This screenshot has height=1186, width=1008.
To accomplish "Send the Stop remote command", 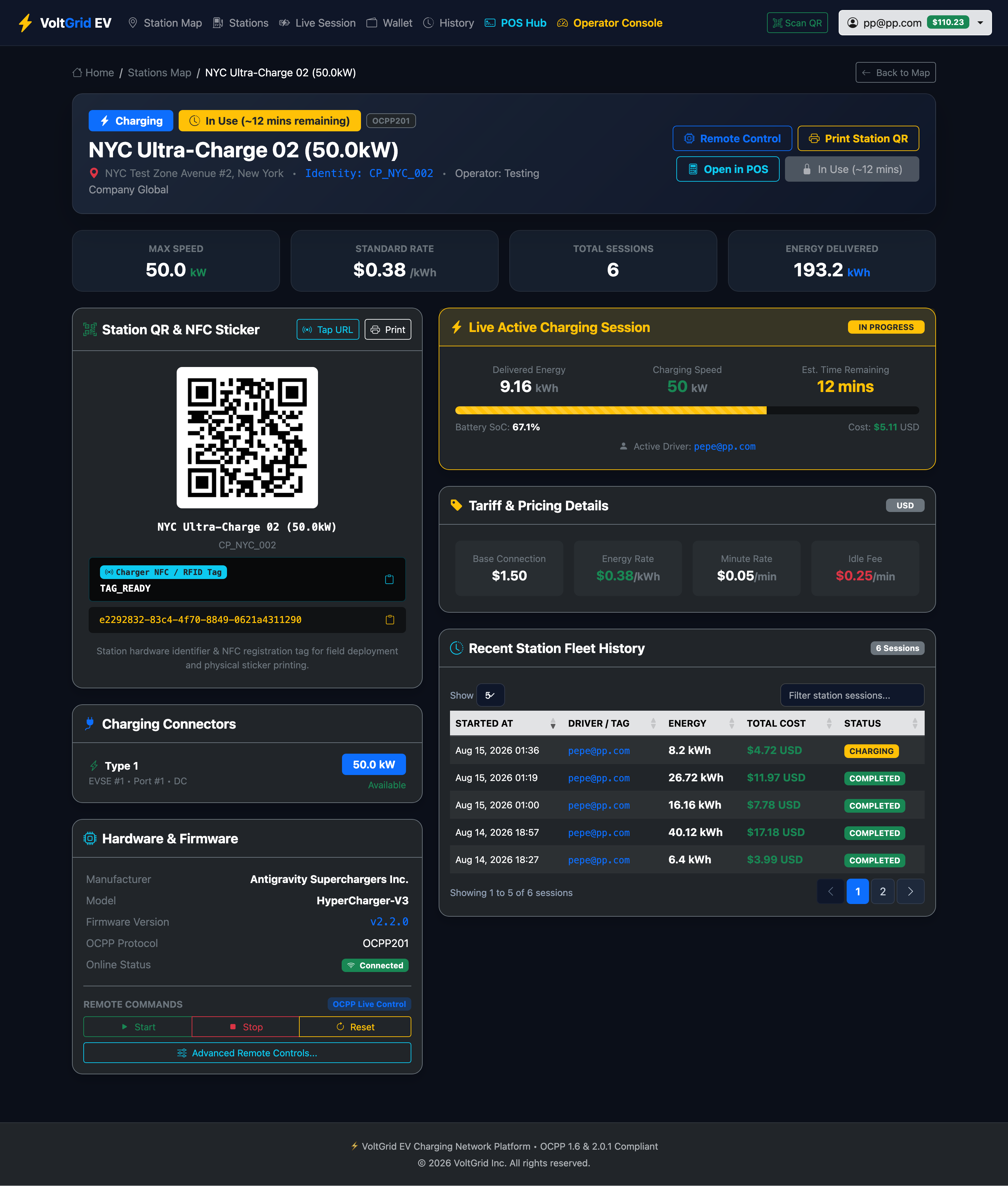I will pyautogui.click(x=246, y=1027).
